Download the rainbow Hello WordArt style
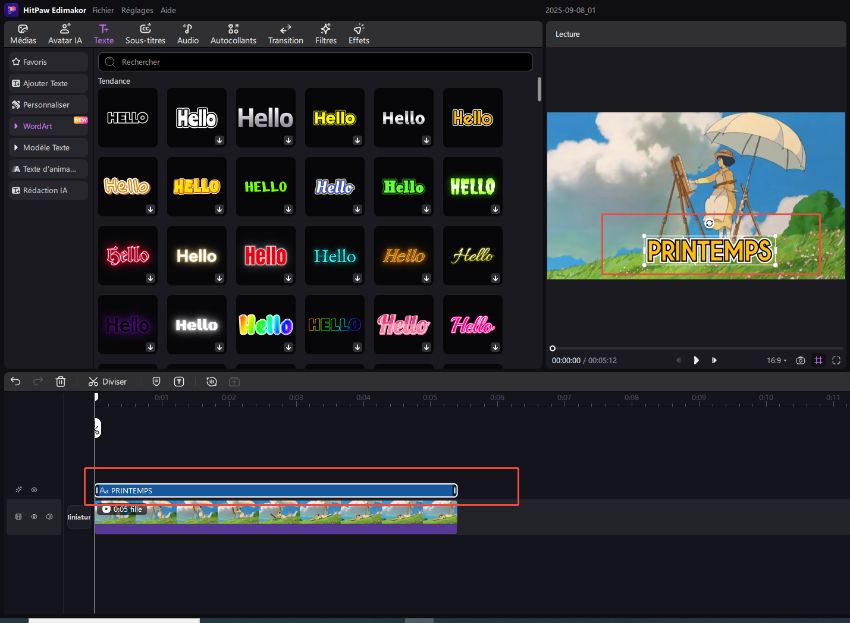The height and width of the screenshot is (623, 850). click(288, 347)
